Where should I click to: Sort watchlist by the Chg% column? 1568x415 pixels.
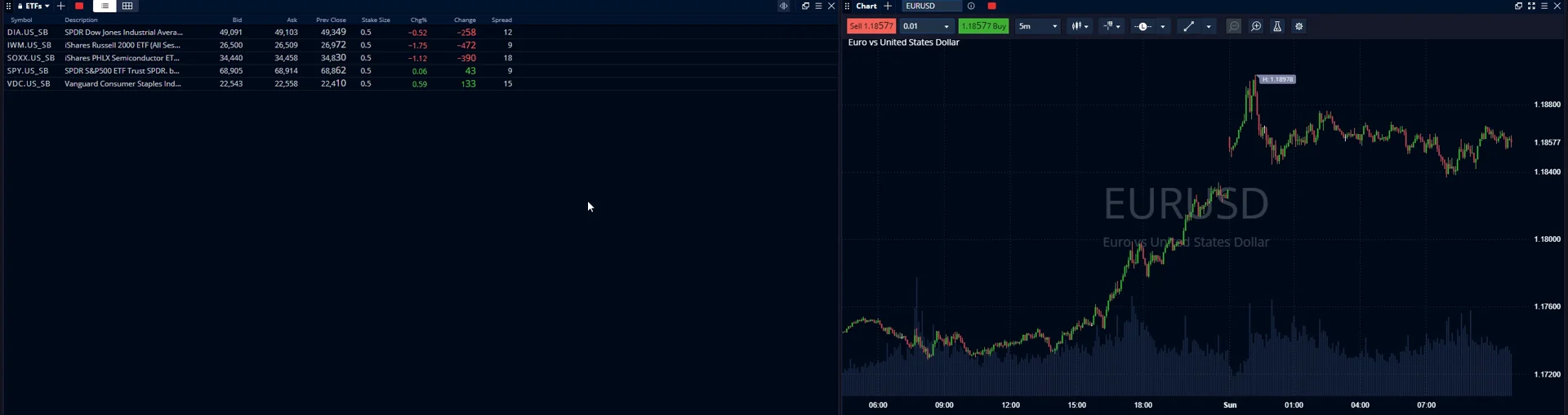(x=419, y=20)
